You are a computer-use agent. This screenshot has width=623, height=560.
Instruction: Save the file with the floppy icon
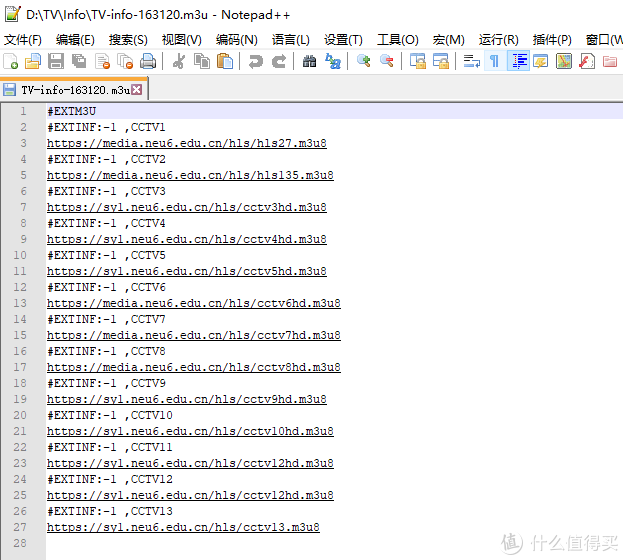click(56, 62)
